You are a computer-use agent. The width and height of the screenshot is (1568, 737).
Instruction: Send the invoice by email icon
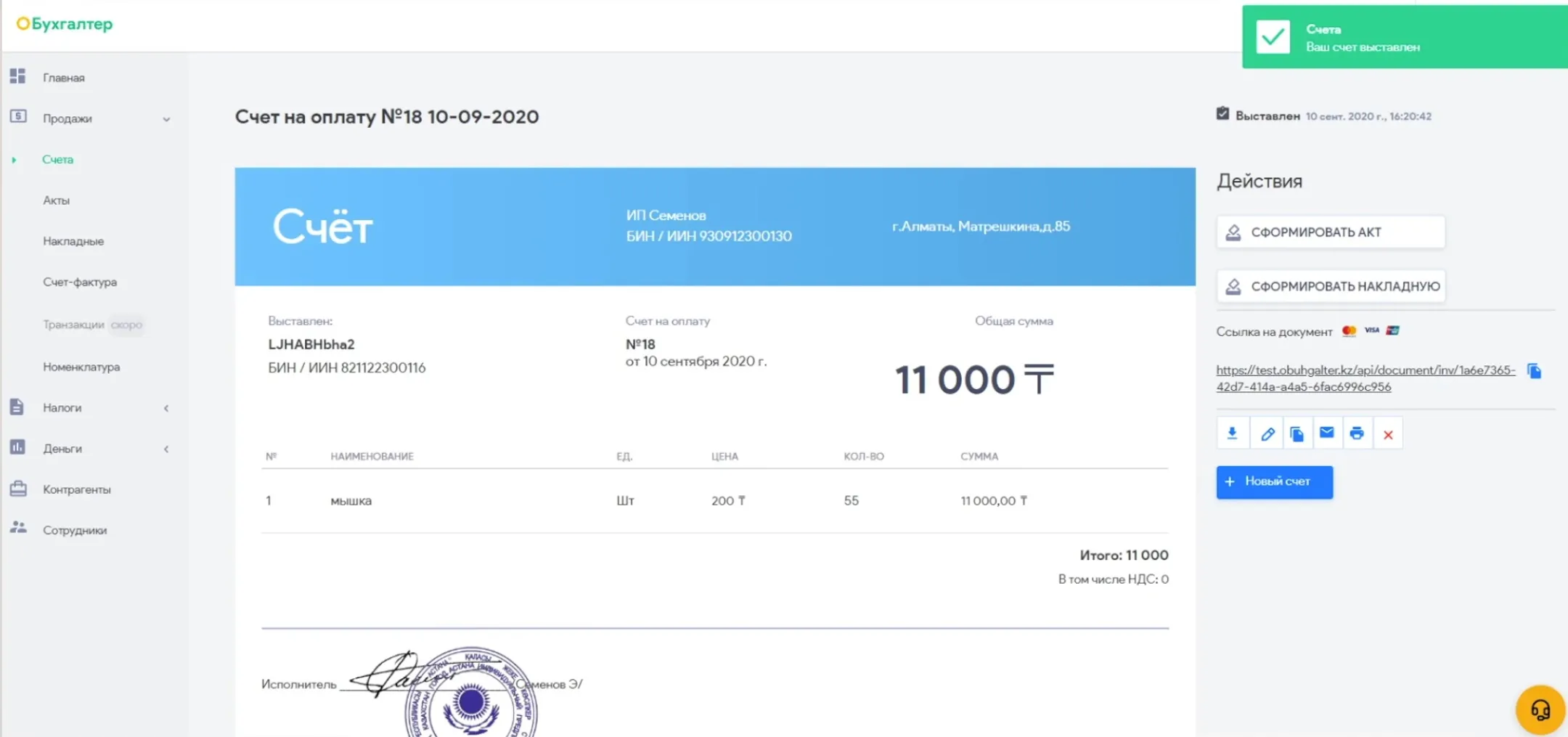[x=1327, y=433]
